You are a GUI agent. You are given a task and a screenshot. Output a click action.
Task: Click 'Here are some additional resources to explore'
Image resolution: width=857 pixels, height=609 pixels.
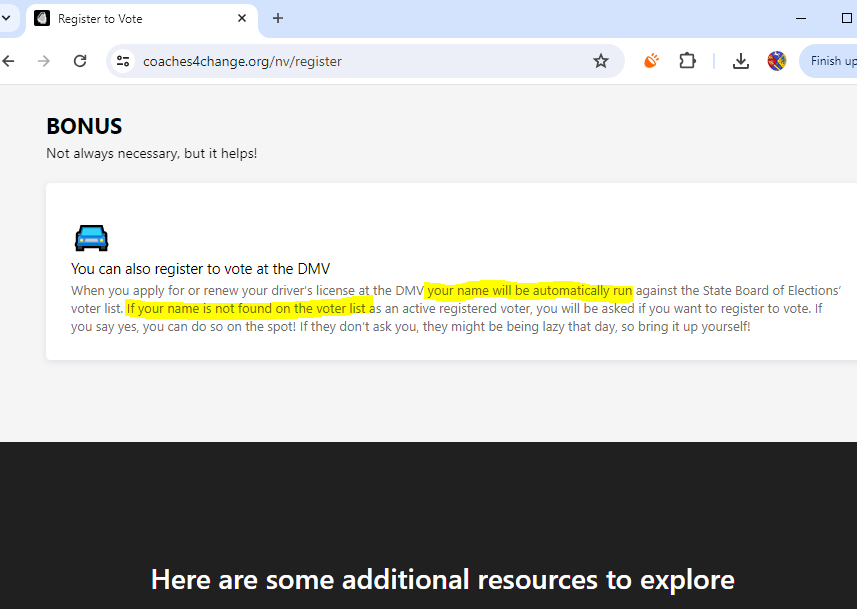pyautogui.click(x=442, y=579)
